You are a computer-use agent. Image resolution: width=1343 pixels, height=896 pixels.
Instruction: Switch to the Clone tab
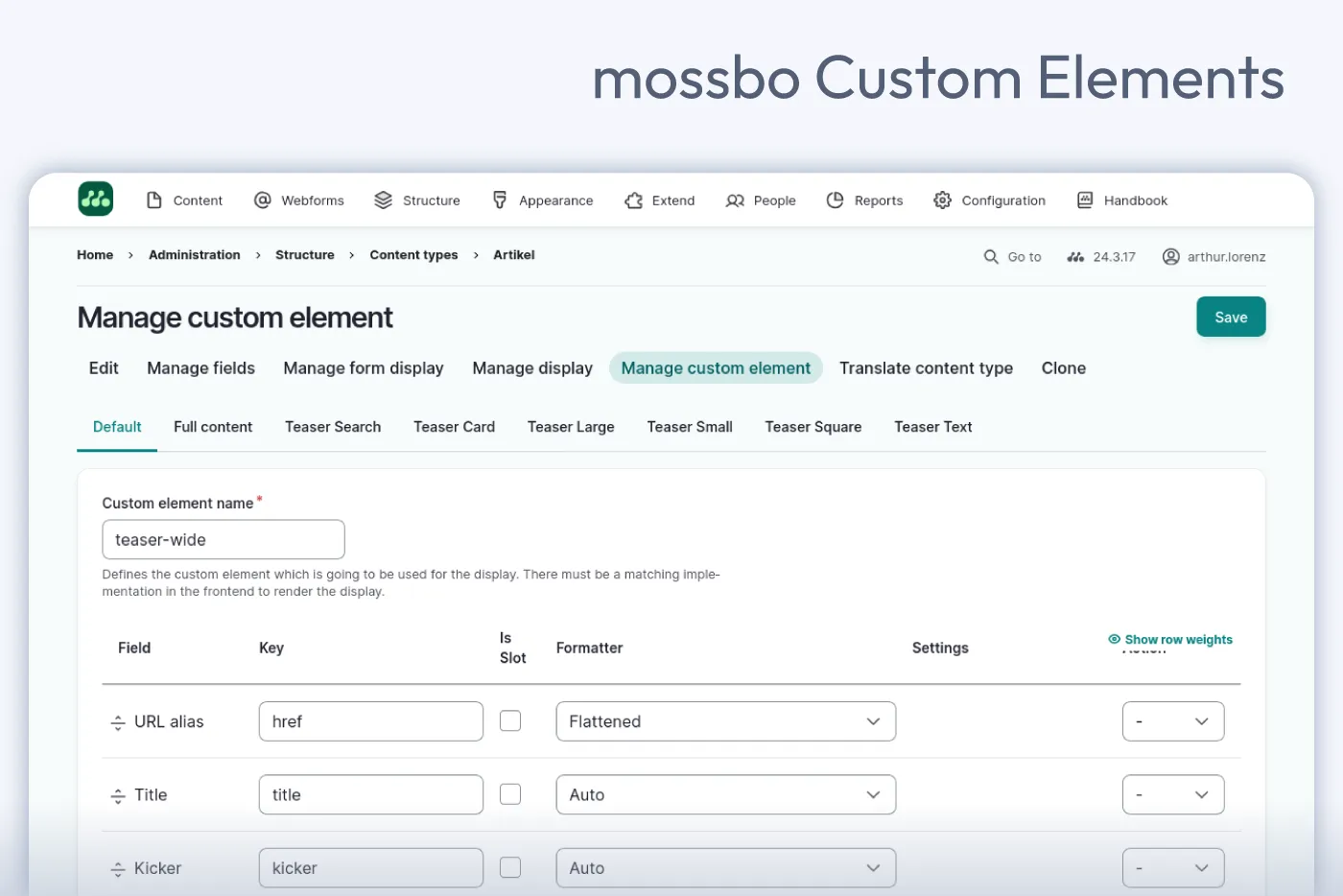[x=1064, y=368]
